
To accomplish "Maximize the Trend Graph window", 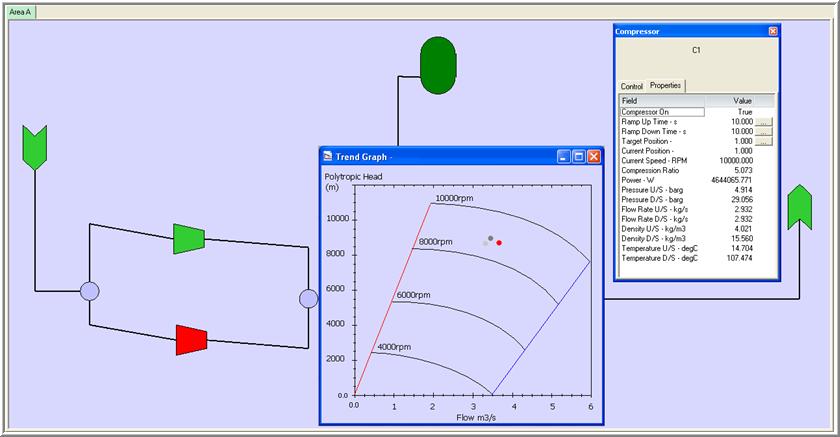I will (579, 156).
